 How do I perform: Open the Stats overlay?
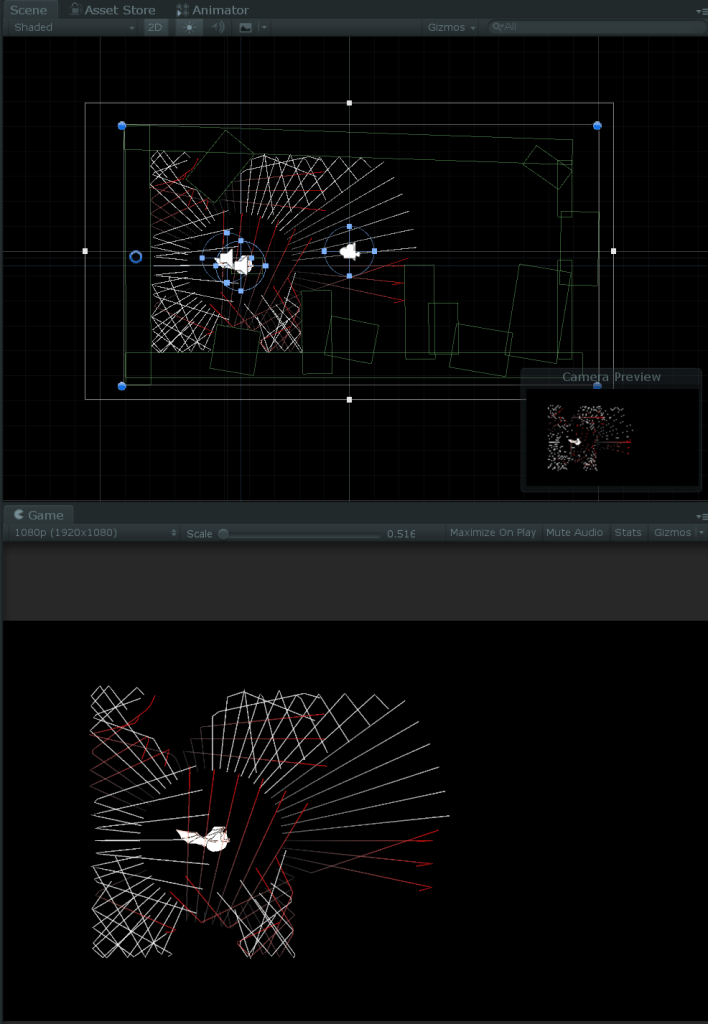[x=628, y=533]
